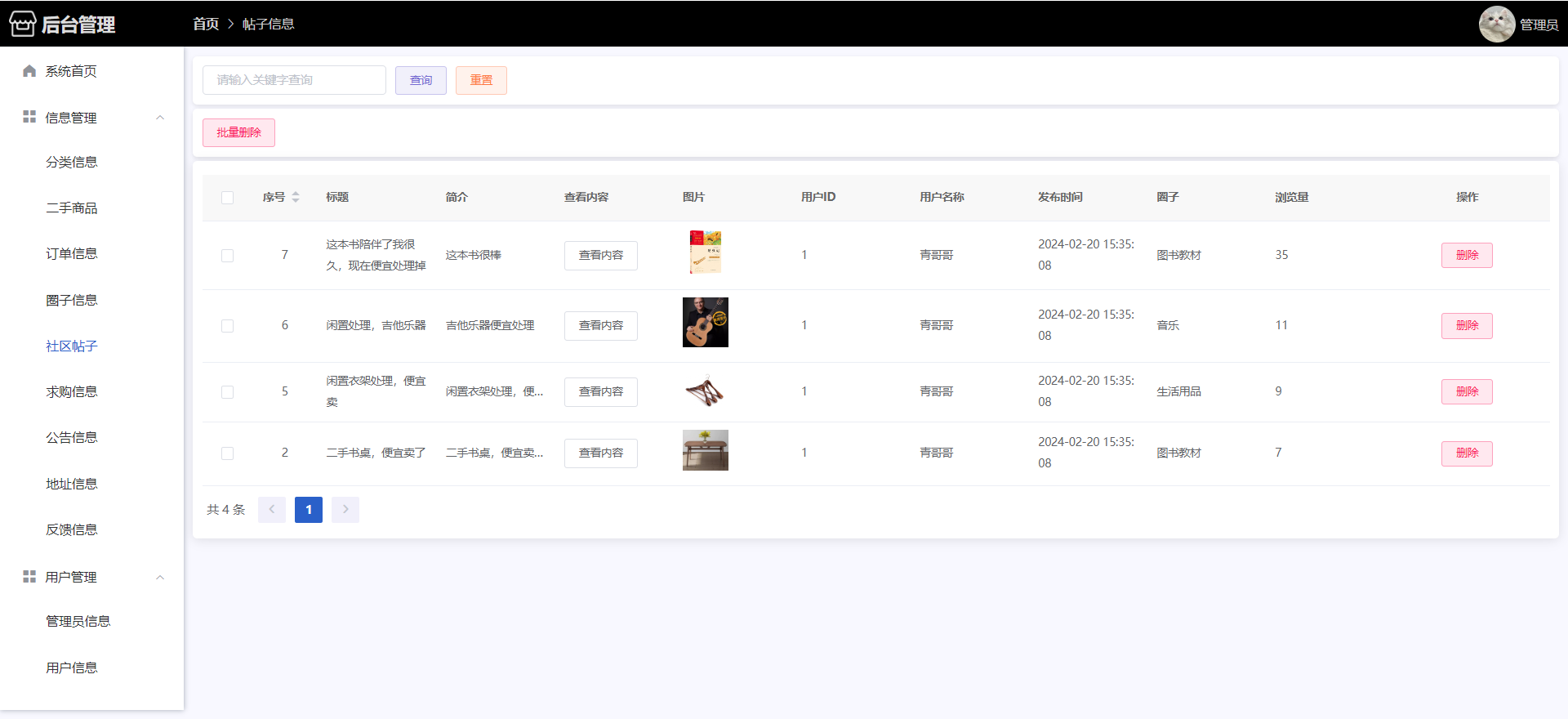Image resolution: width=1568 pixels, height=719 pixels.
Task: View content of the guitar post row 6
Action: tap(601, 326)
